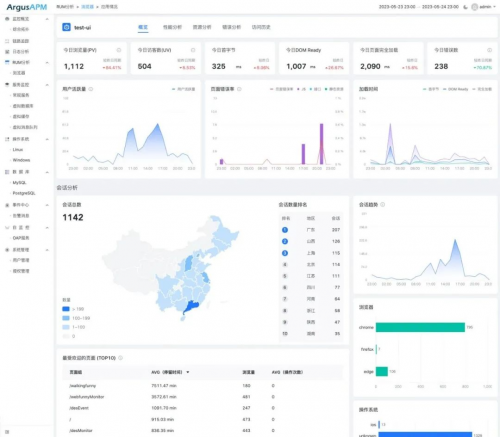Collapse the 数据库 sidebar group

tap(47, 172)
